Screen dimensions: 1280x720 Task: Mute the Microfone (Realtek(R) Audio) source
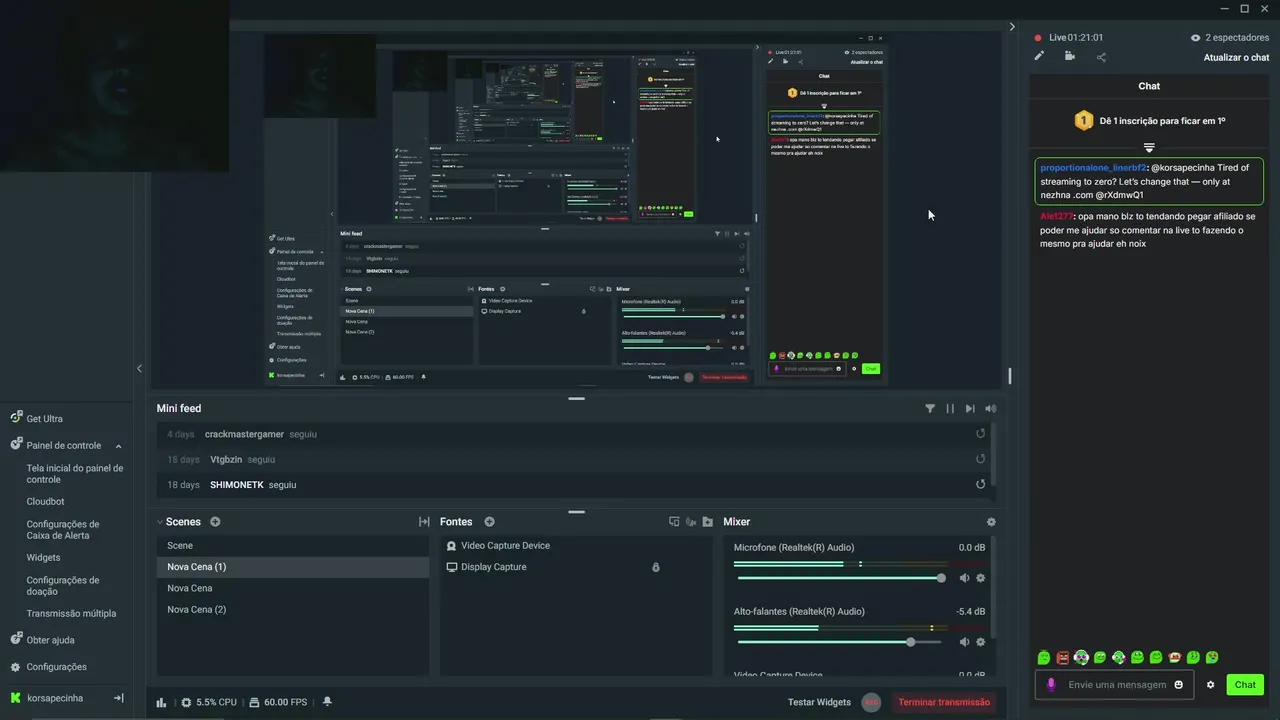[x=964, y=578]
